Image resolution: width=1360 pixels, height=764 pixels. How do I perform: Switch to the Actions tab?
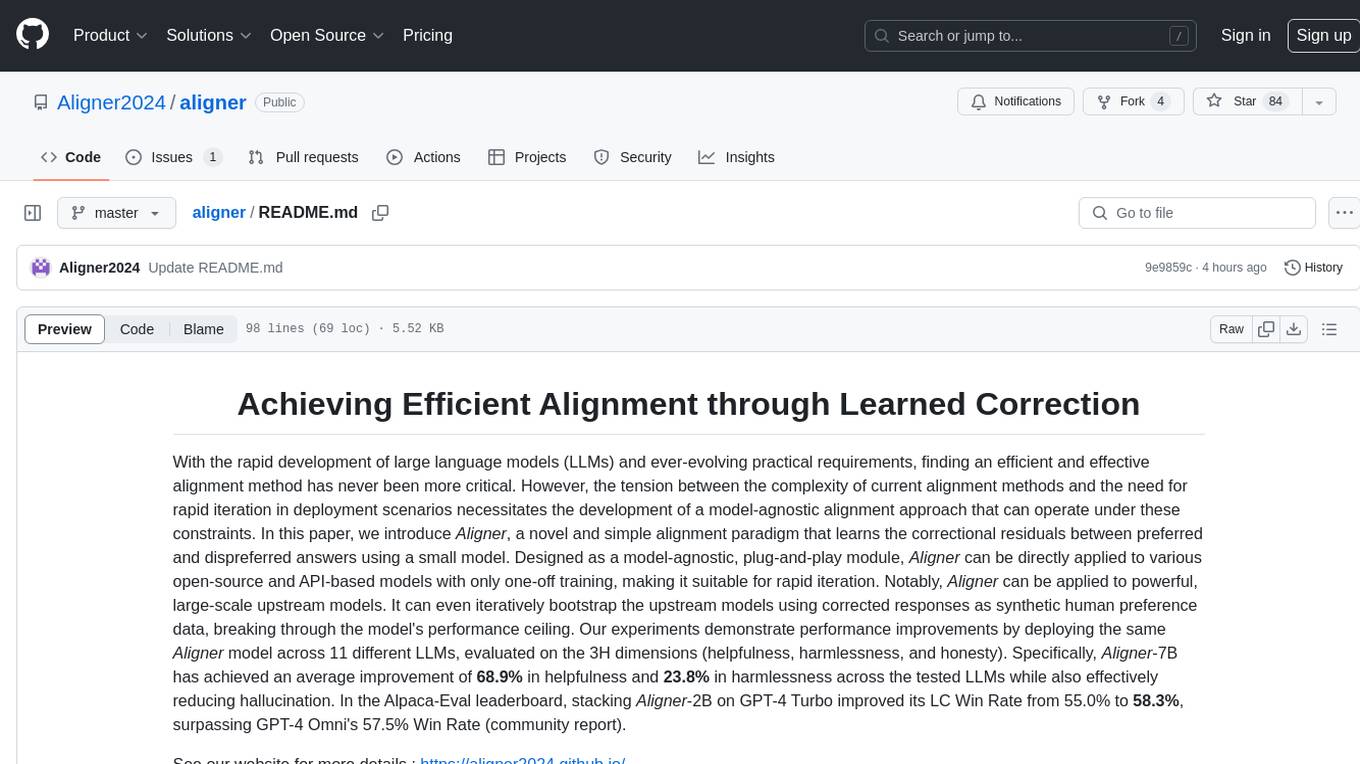[423, 157]
